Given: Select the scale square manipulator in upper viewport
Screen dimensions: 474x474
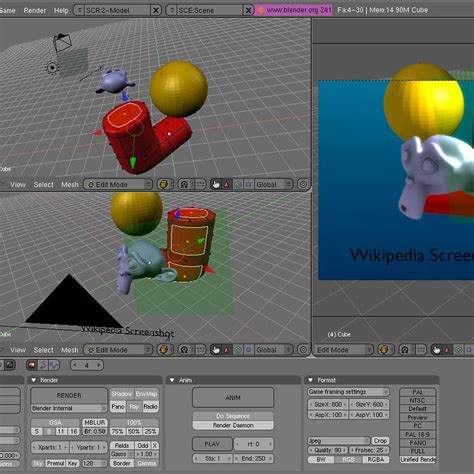Looking at the screenshot, I should point(249,184).
